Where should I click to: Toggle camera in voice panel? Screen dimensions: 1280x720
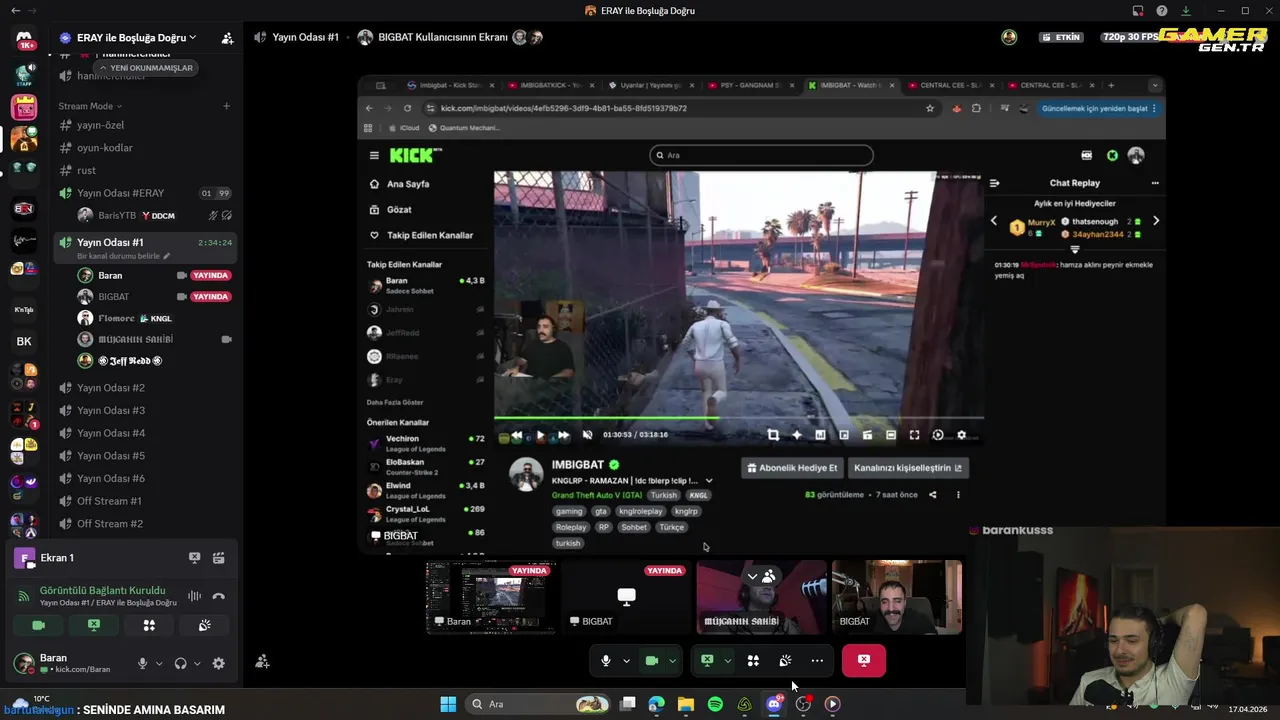(39, 625)
